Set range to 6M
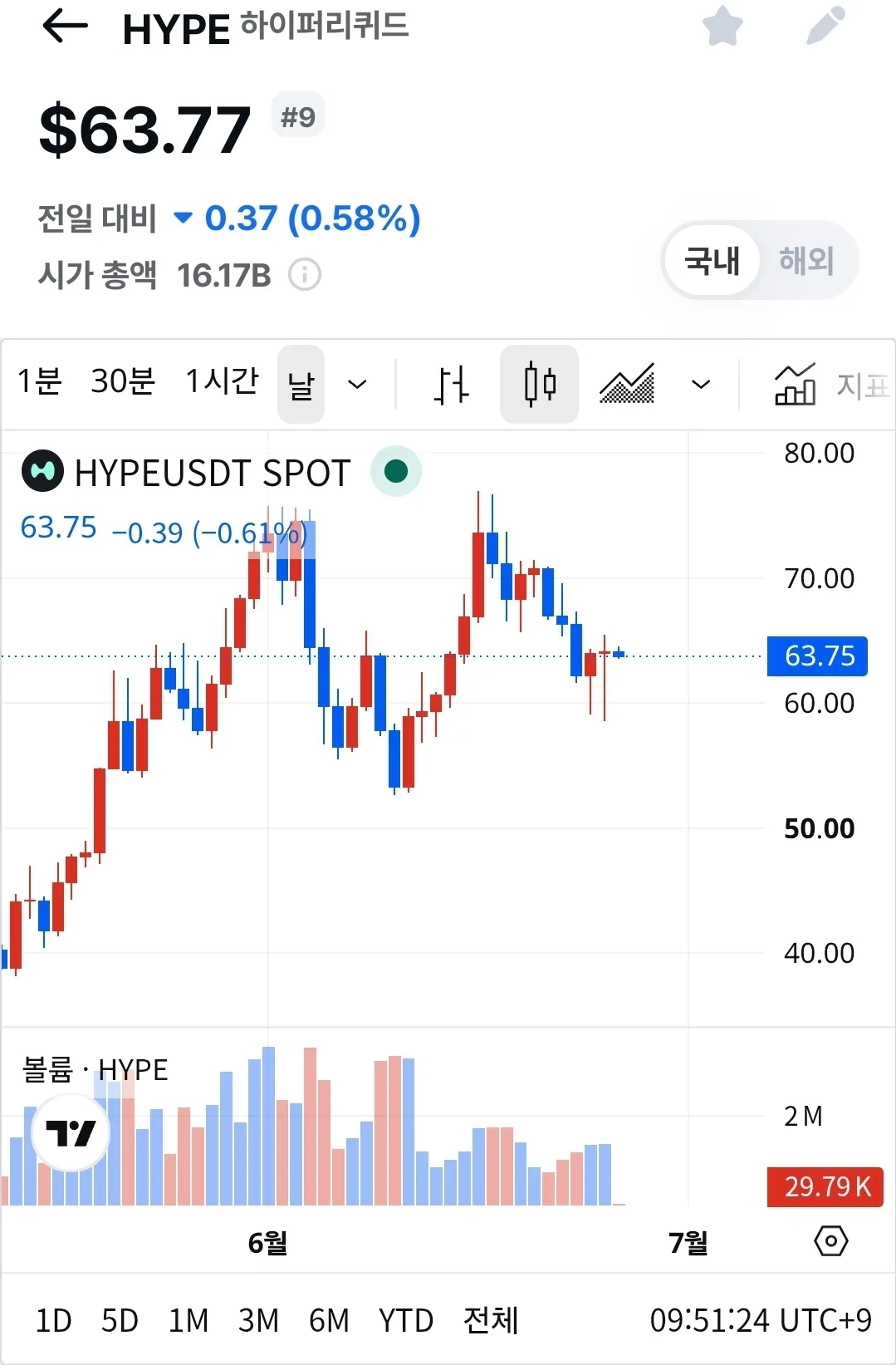Image resolution: width=896 pixels, height=1365 pixels. tap(329, 1320)
